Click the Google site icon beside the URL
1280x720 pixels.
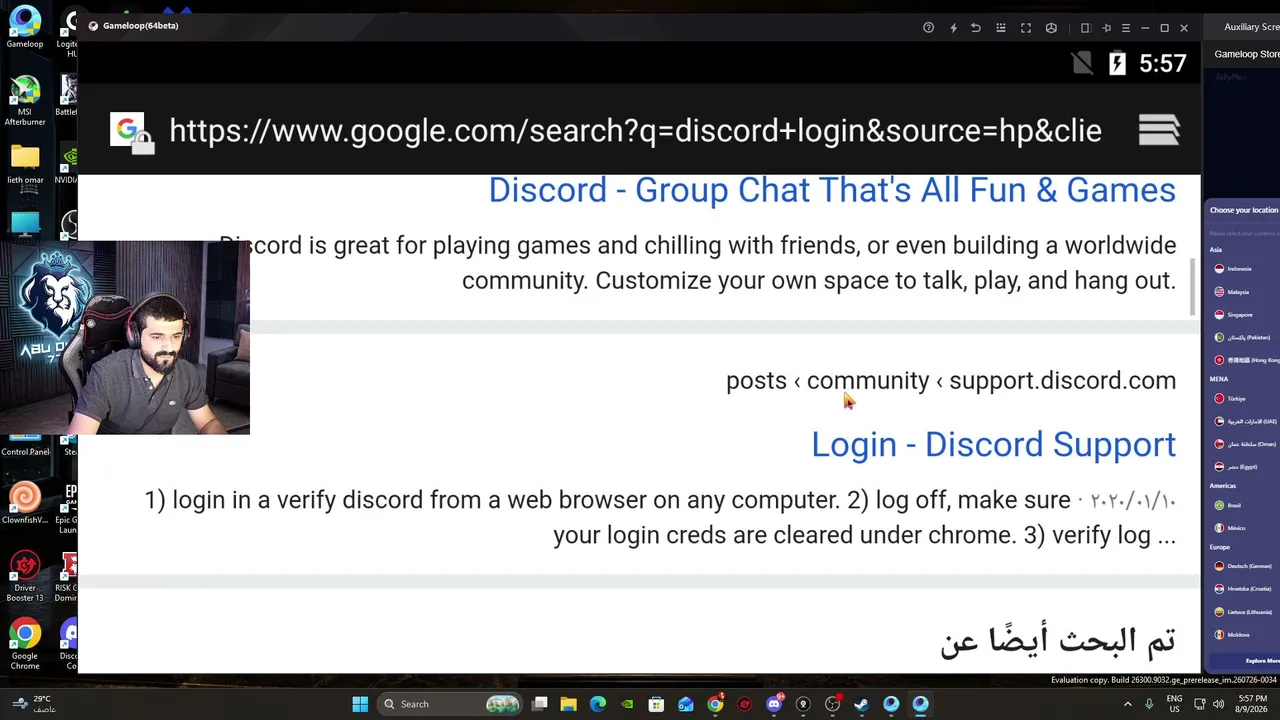[131, 132]
